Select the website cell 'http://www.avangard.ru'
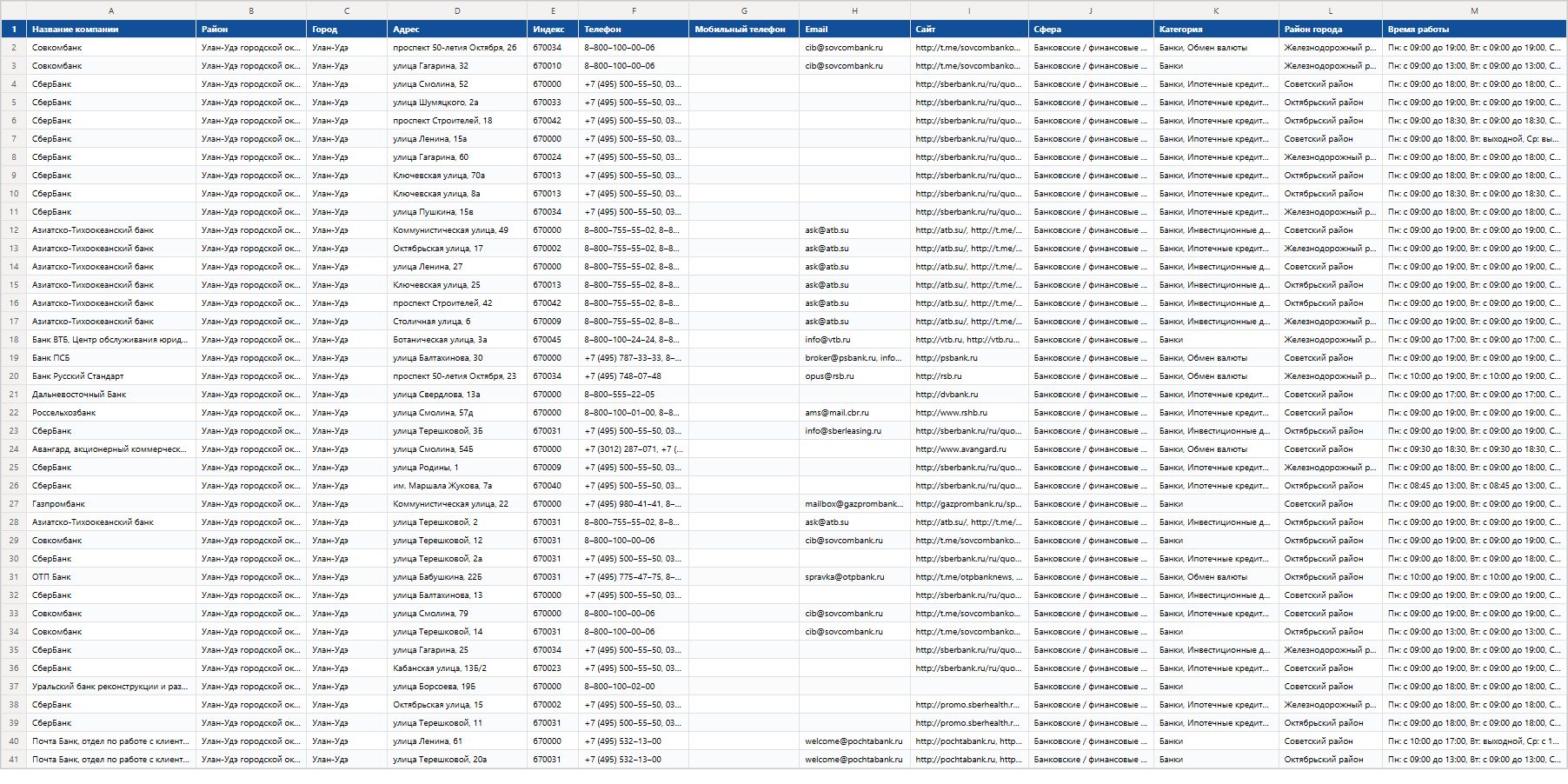 (x=969, y=449)
